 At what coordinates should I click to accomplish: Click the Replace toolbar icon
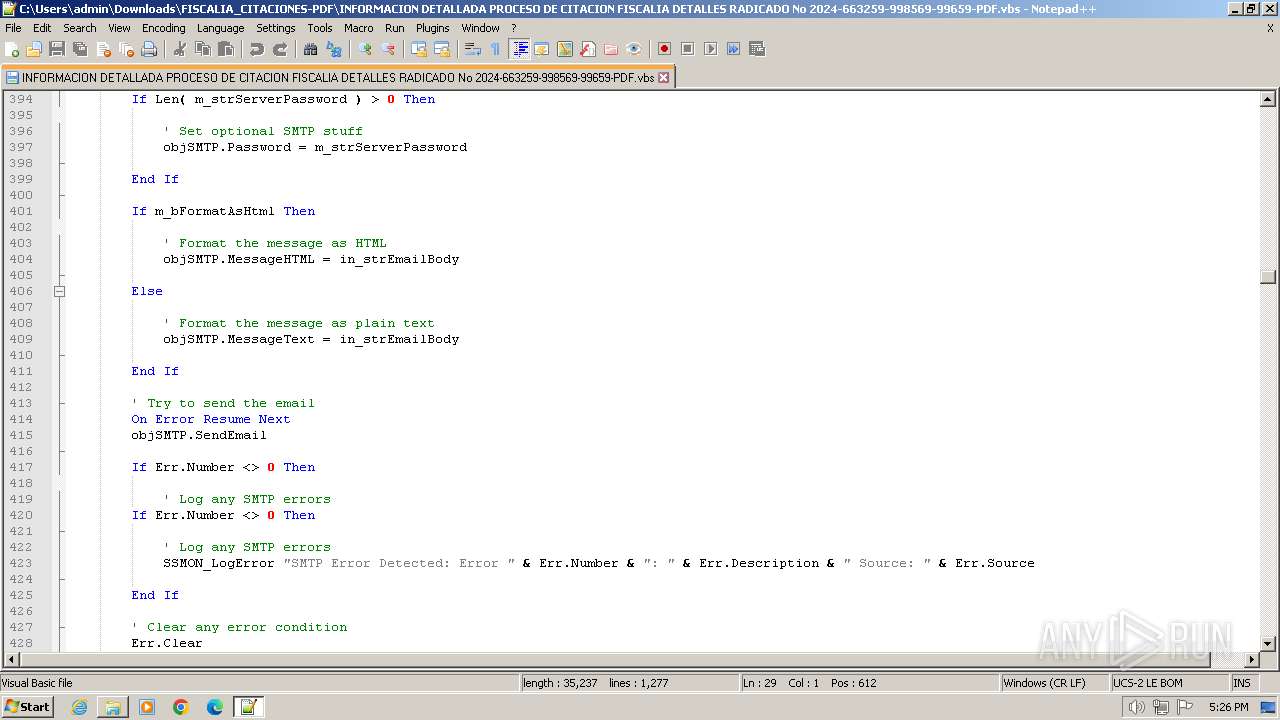334,49
